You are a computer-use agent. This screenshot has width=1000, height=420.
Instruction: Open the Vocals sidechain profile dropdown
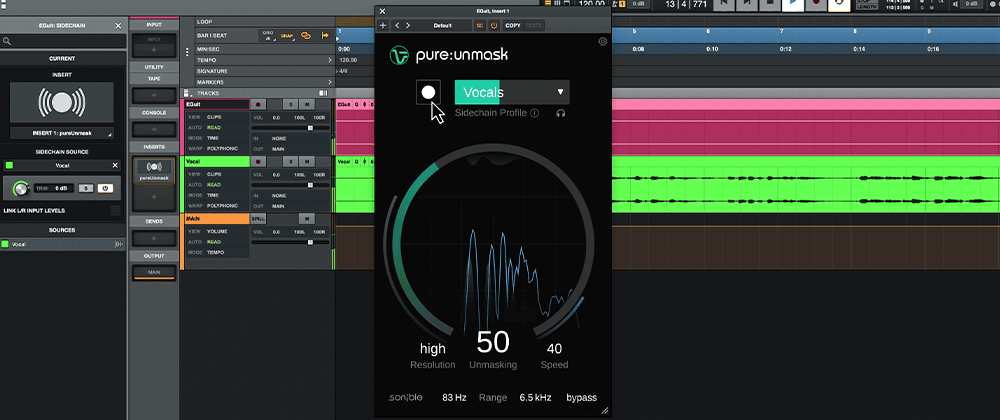[511, 92]
